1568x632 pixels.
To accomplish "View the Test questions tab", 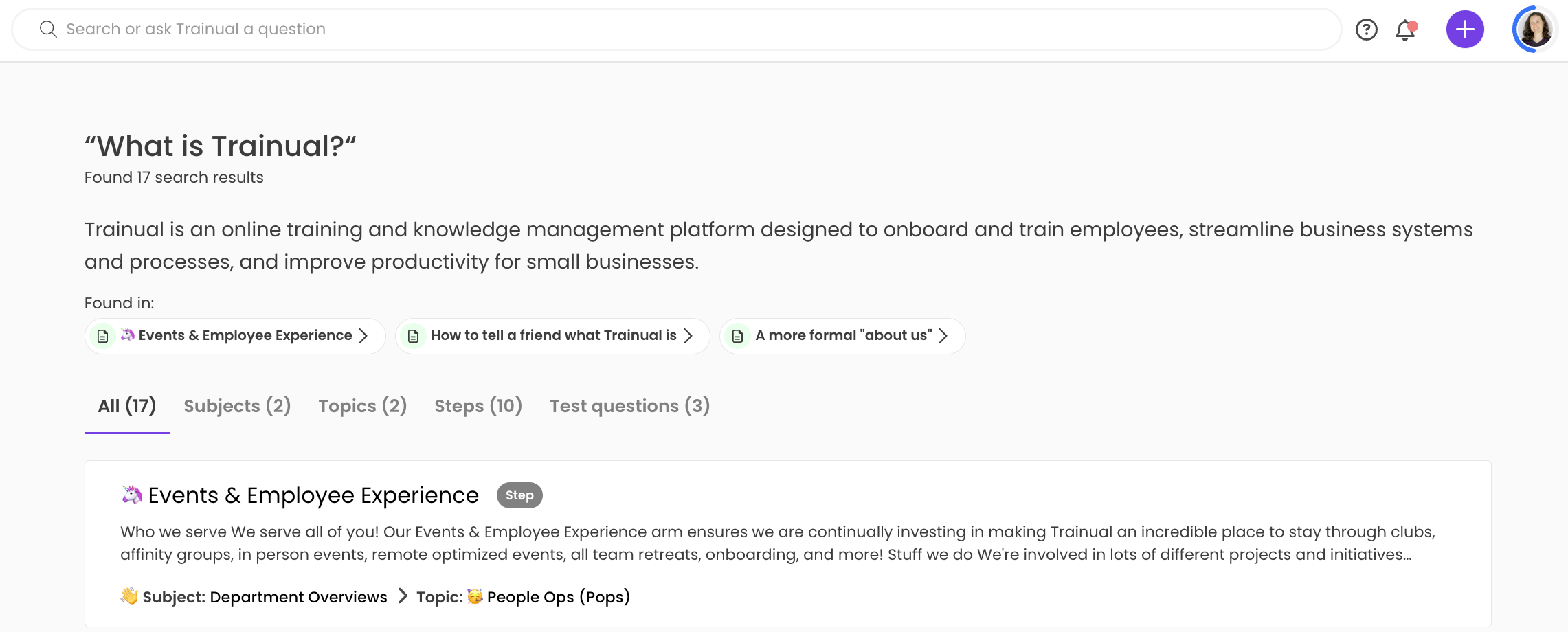I will click(629, 406).
